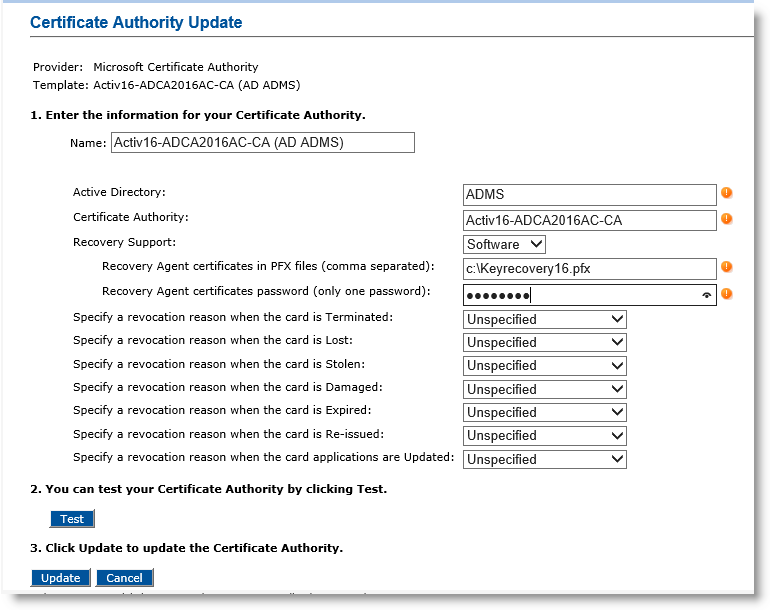The height and width of the screenshot is (610, 770).
Task: Expand revocation reason dropdown for Lost card
Action: point(545,342)
